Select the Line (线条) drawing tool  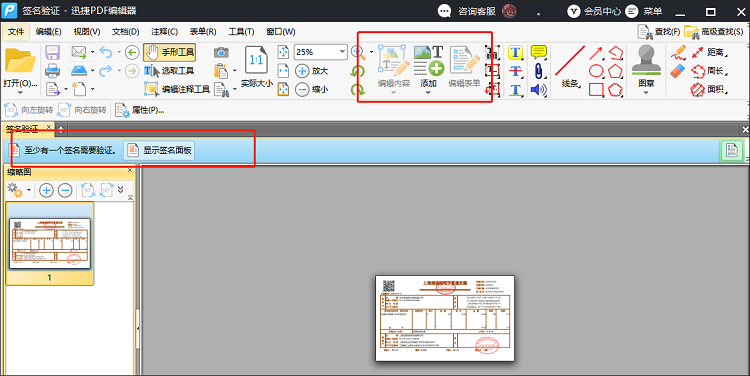tap(570, 66)
